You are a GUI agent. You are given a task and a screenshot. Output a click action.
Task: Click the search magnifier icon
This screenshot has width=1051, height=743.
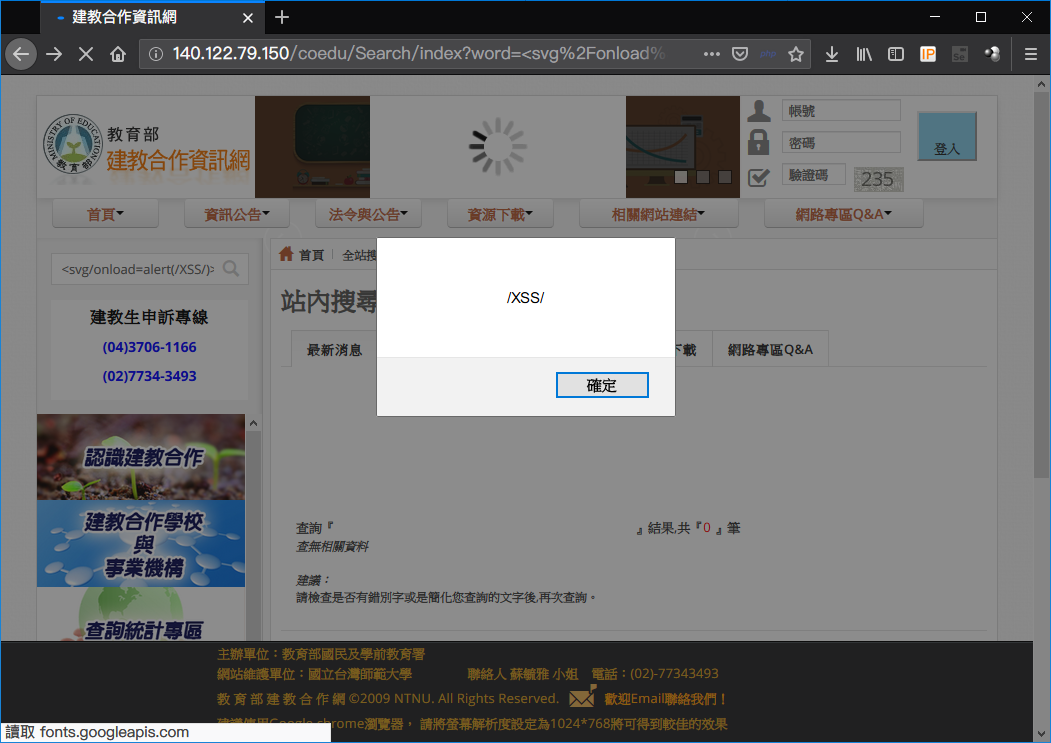(231, 269)
